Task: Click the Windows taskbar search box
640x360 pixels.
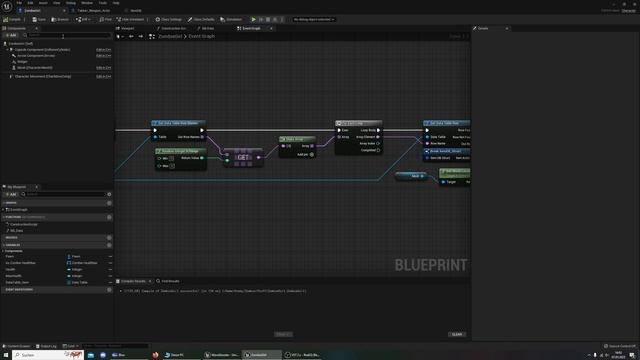Action: click(x=48, y=355)
